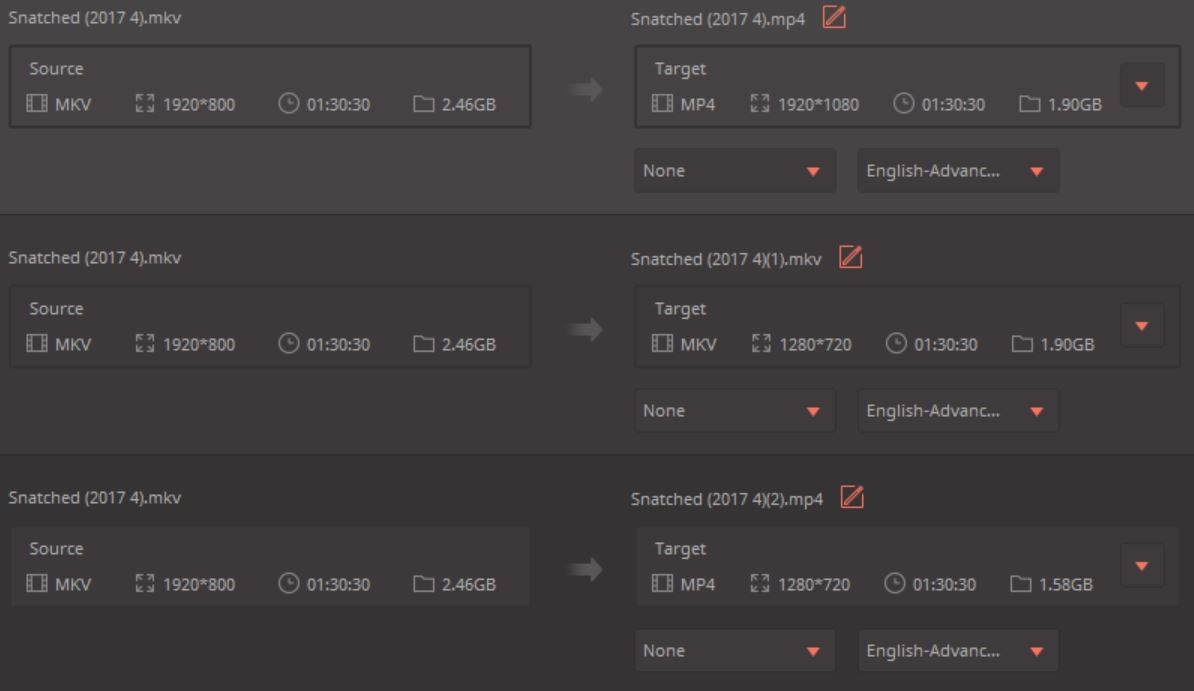This screenshot has width=1194, height=691.
Task: Open target format dropdown for 1.58GB MP4
Action: [1142, 566]
